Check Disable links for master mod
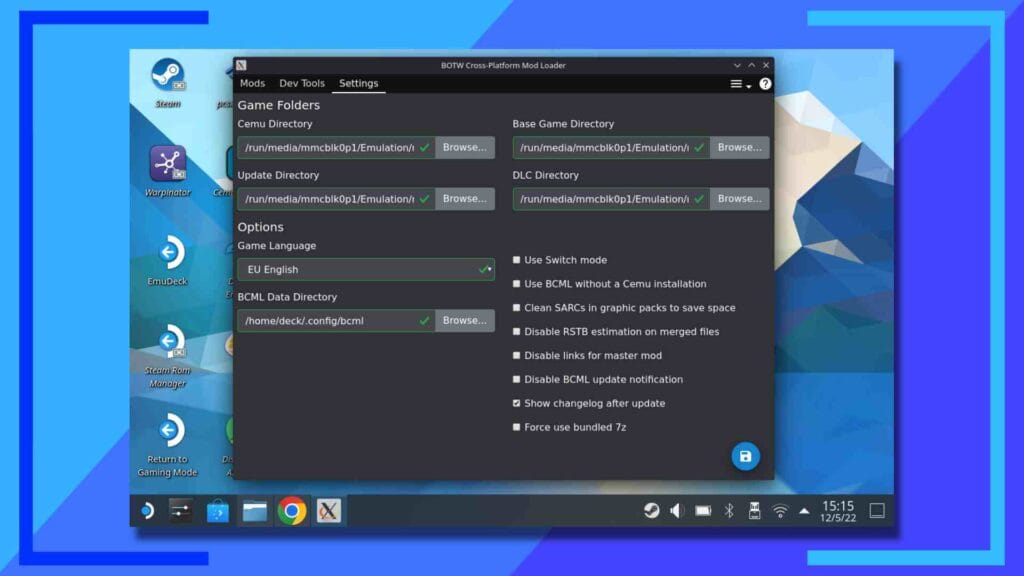The width and height of the screenshot is (1024, 576). (x=517, y=355)
